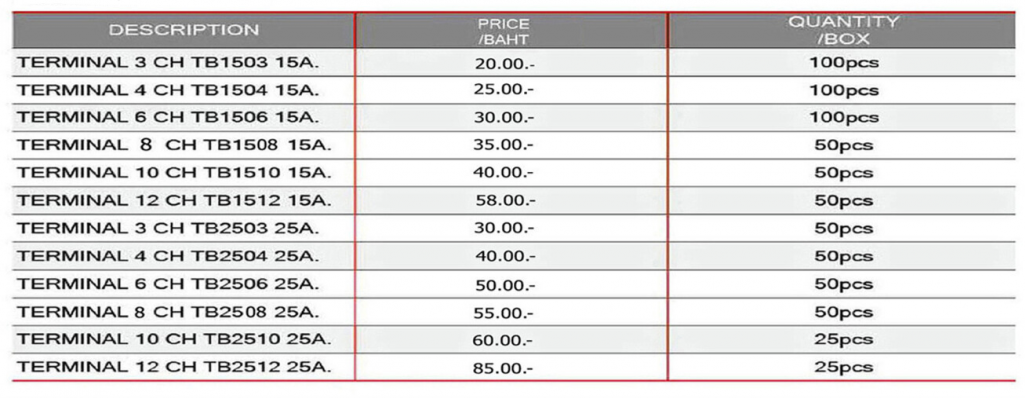Select the TERMINAL 4 CH TB2504 25A entry
The image size is (1025, 398).
pyautogui.click(x=168, y=256)
